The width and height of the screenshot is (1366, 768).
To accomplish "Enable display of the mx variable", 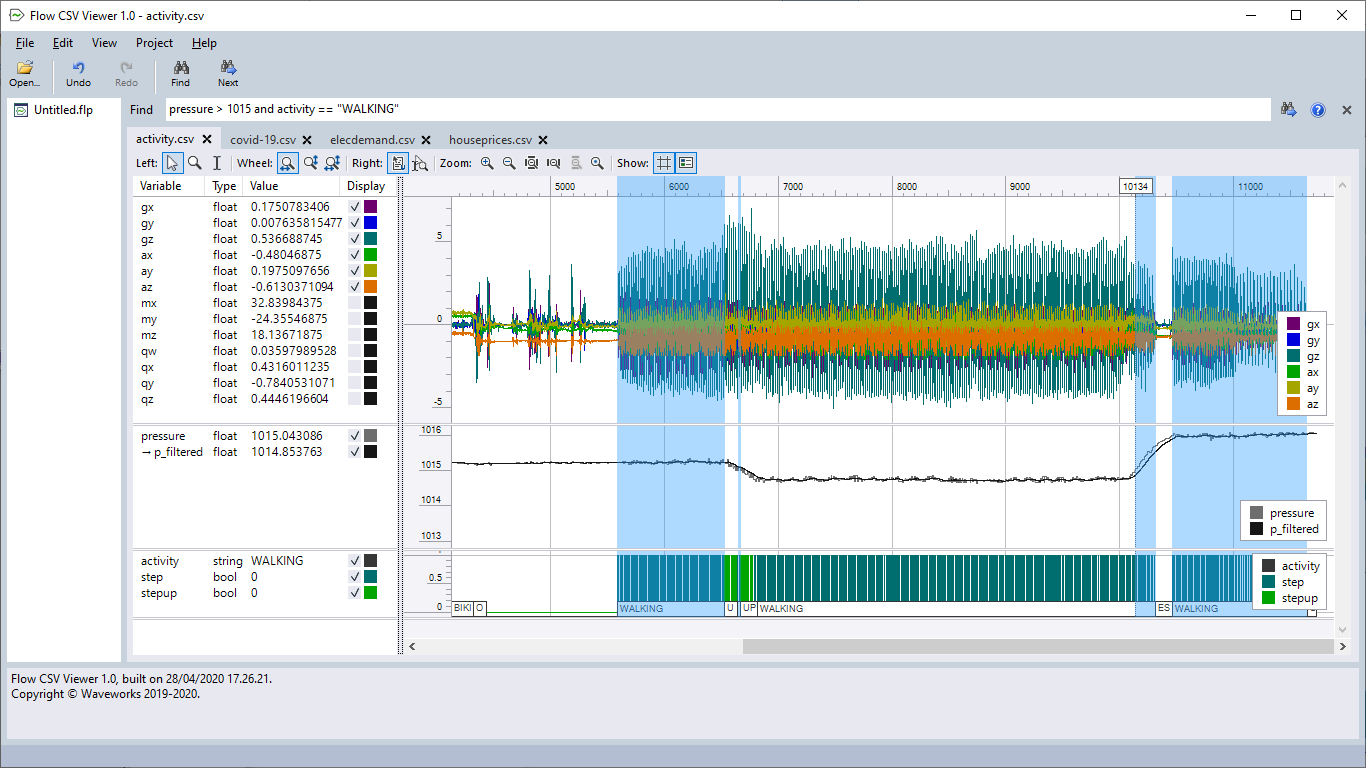I will click(354, 303).
